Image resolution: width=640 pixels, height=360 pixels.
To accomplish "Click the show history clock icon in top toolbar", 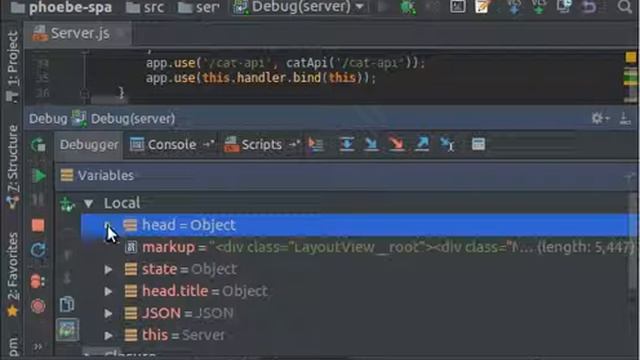I will 564,7.
